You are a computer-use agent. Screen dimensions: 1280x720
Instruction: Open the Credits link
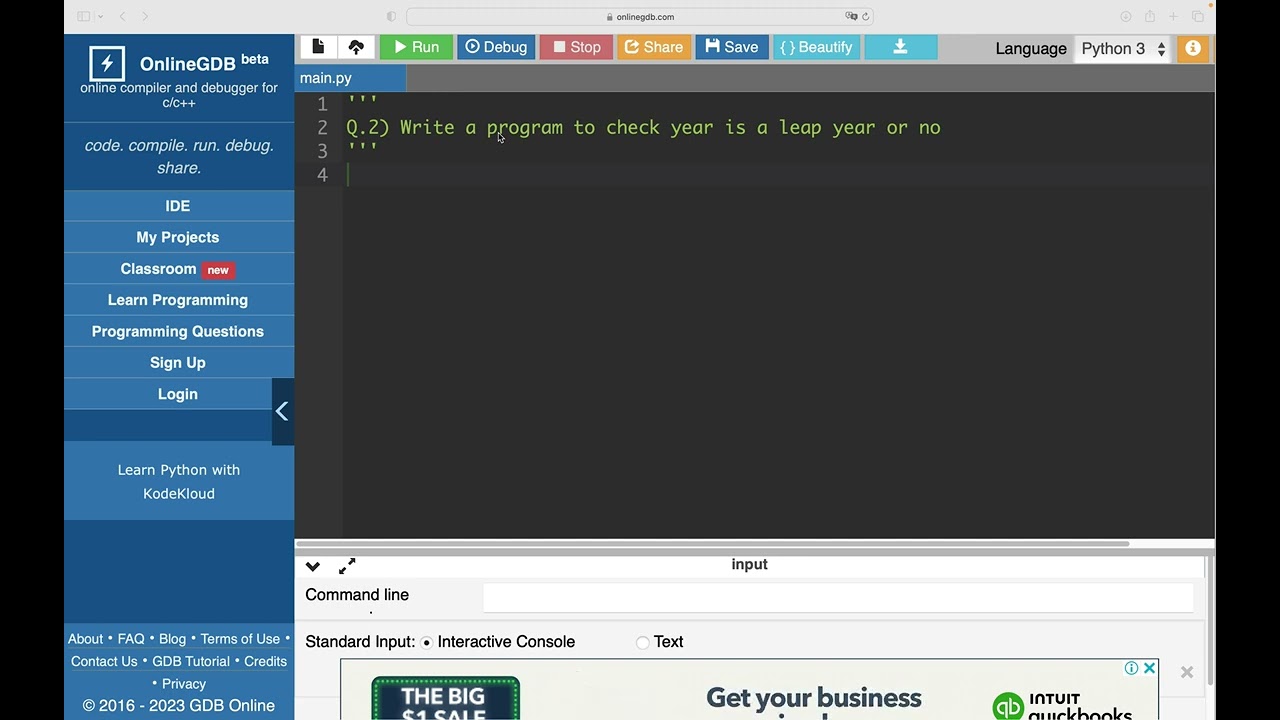coord(265,661)
